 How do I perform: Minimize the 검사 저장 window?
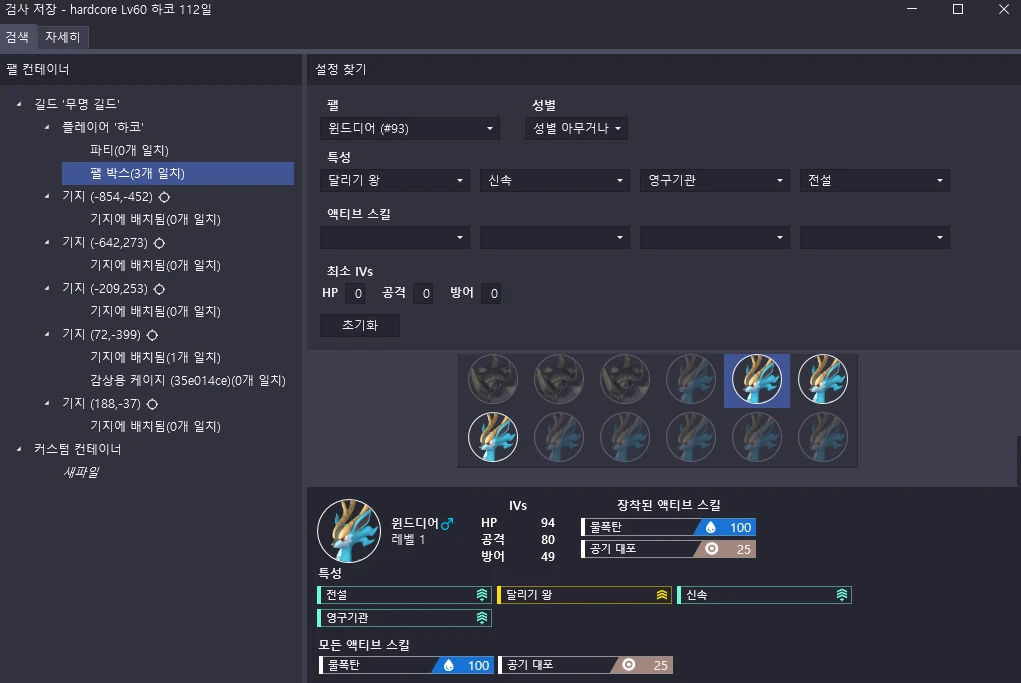pyautogui.click(x=912, y=9)
